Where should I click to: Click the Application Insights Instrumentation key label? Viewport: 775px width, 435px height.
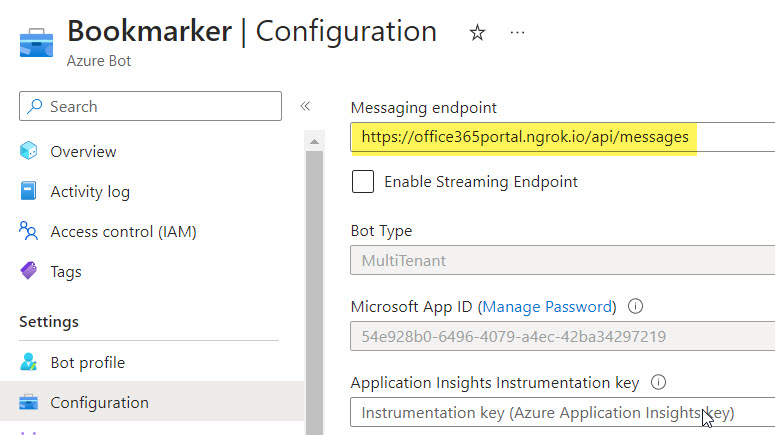[495, 383]
